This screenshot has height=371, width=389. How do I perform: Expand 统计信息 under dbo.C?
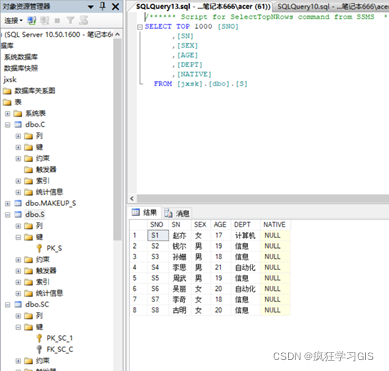[x=18, y=192]
